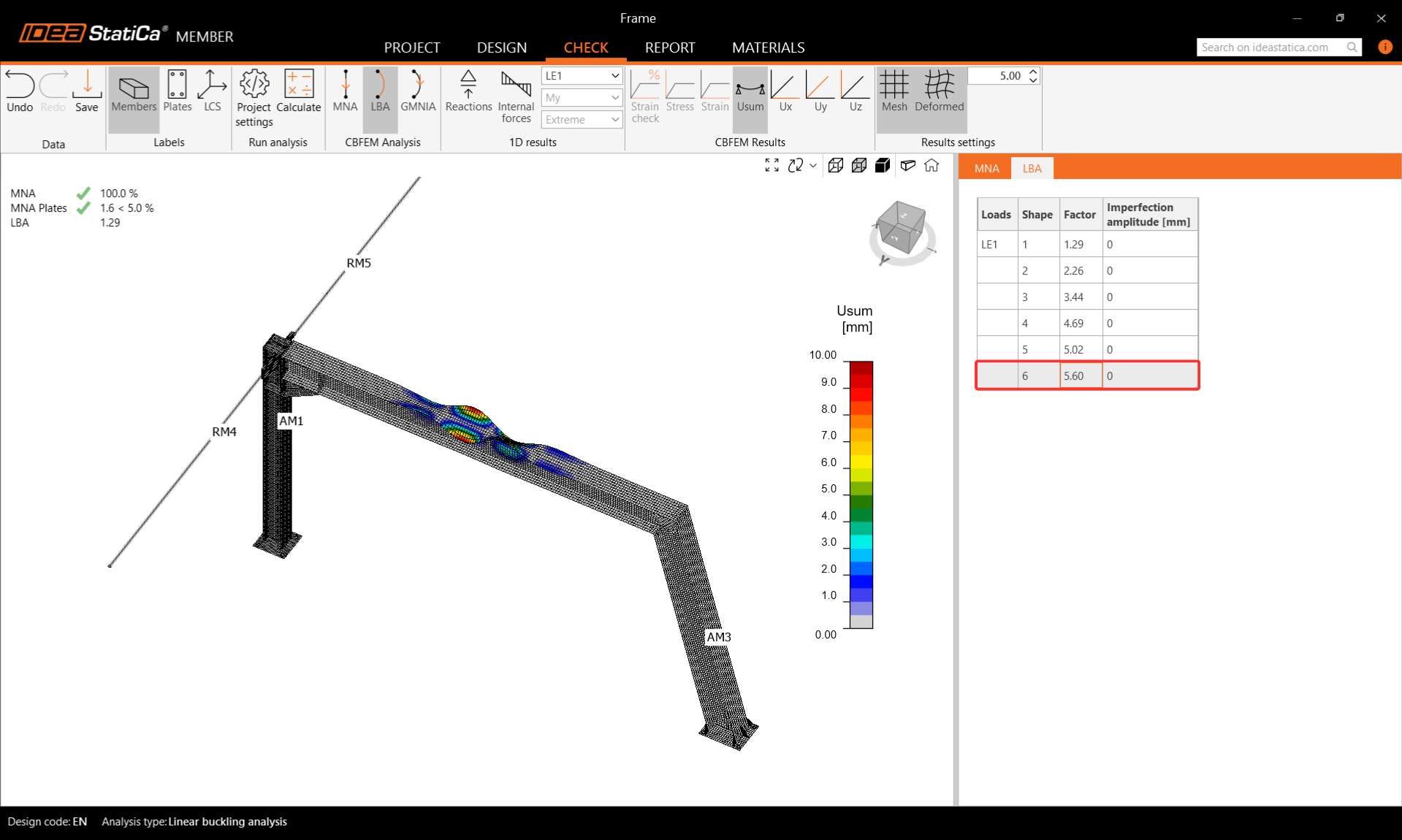
Task: Click the search box on ideastatica.com
Action: [x=1272, y=47]
